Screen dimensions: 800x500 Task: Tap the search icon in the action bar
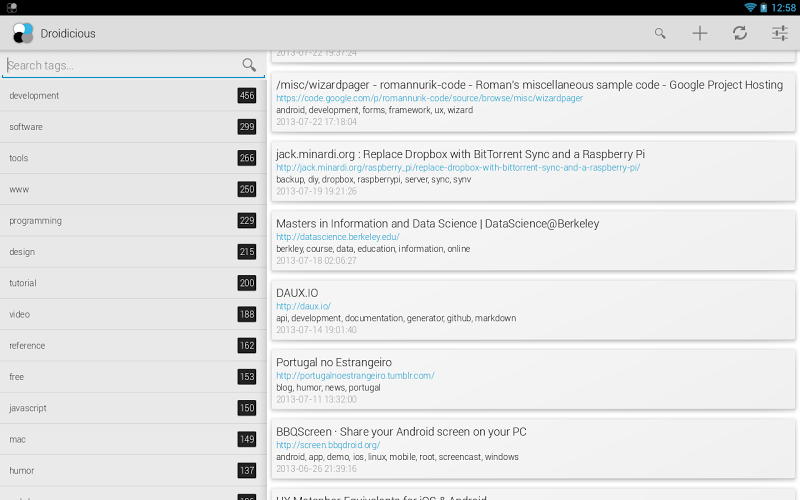pyautogui.click(x=660, y=33)
